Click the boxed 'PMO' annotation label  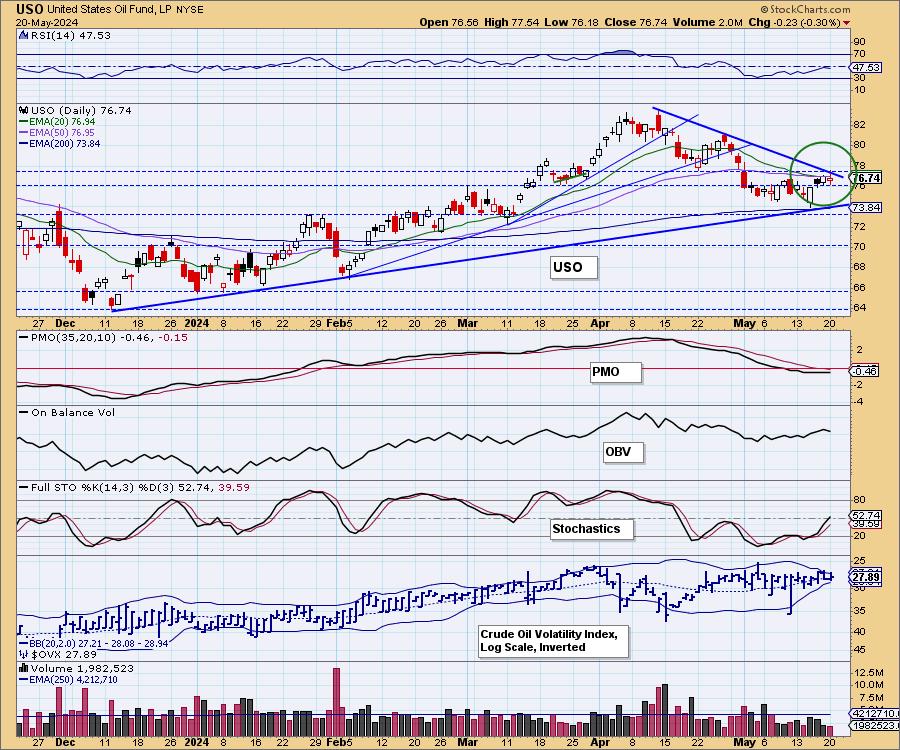(615, 372)
